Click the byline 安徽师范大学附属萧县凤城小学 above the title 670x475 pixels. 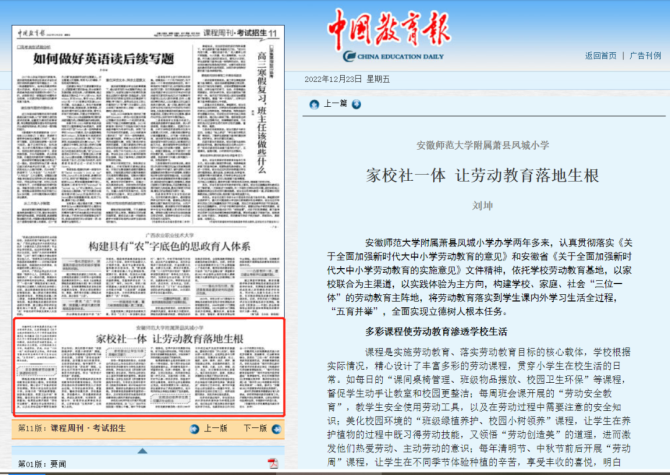point(483,145)
